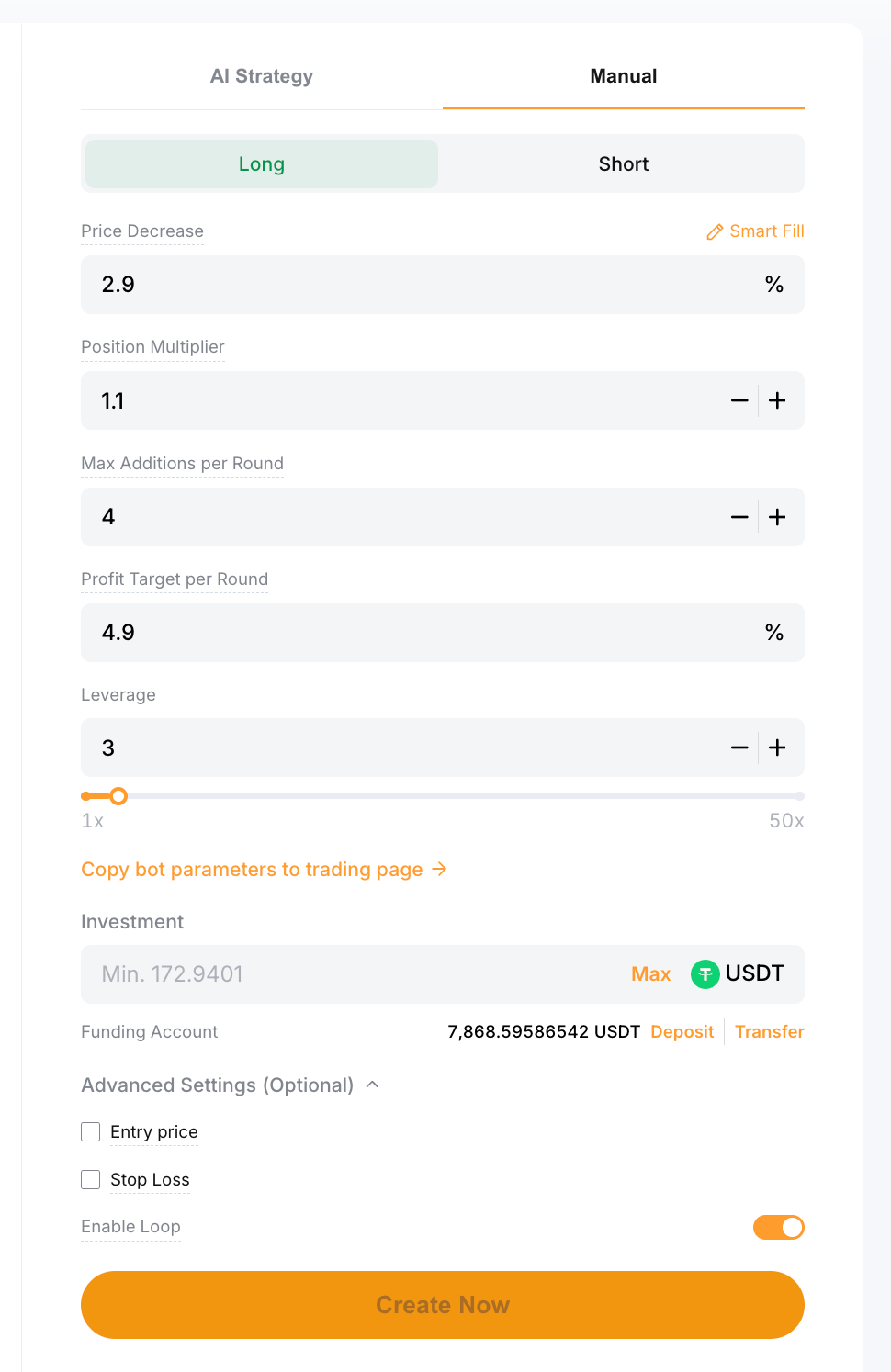Click the leverage slider handle
Screen dimensions: 891x1372
[x=118, y=796]
